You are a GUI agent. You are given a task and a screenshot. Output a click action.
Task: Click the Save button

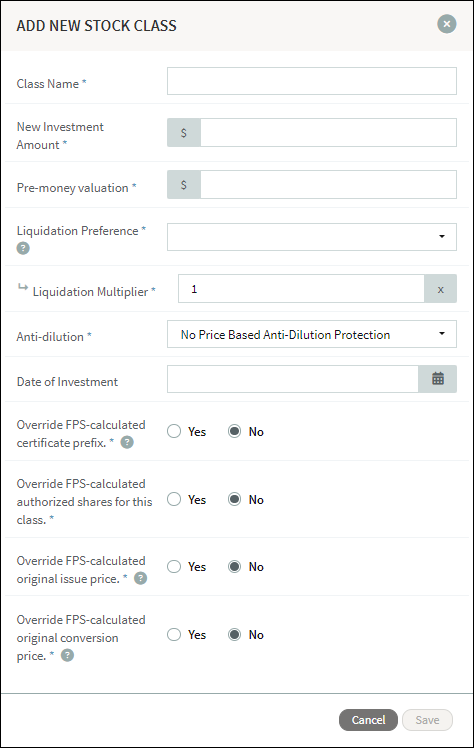coord(427,720)
